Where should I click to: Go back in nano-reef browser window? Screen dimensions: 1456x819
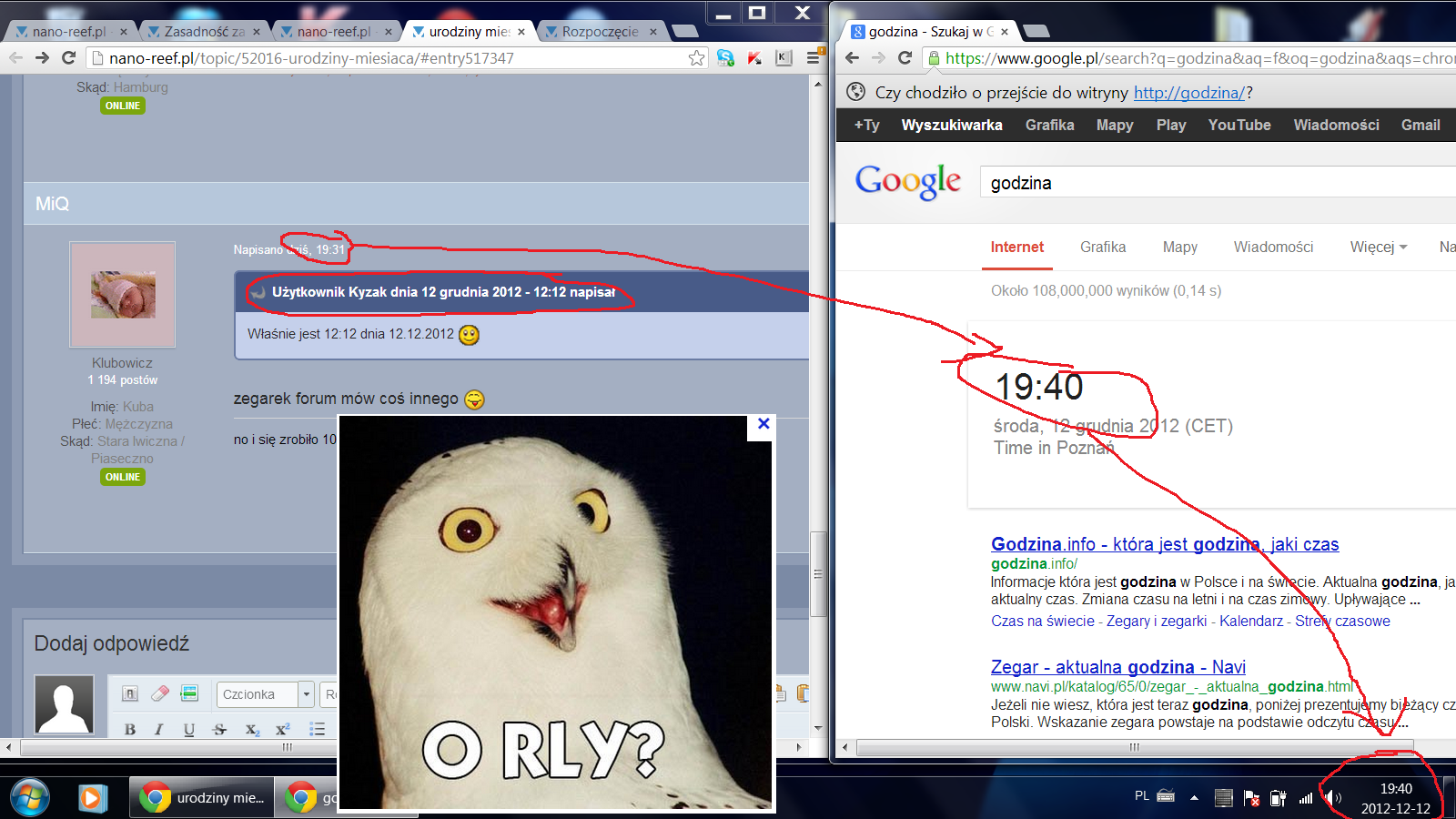15,57
